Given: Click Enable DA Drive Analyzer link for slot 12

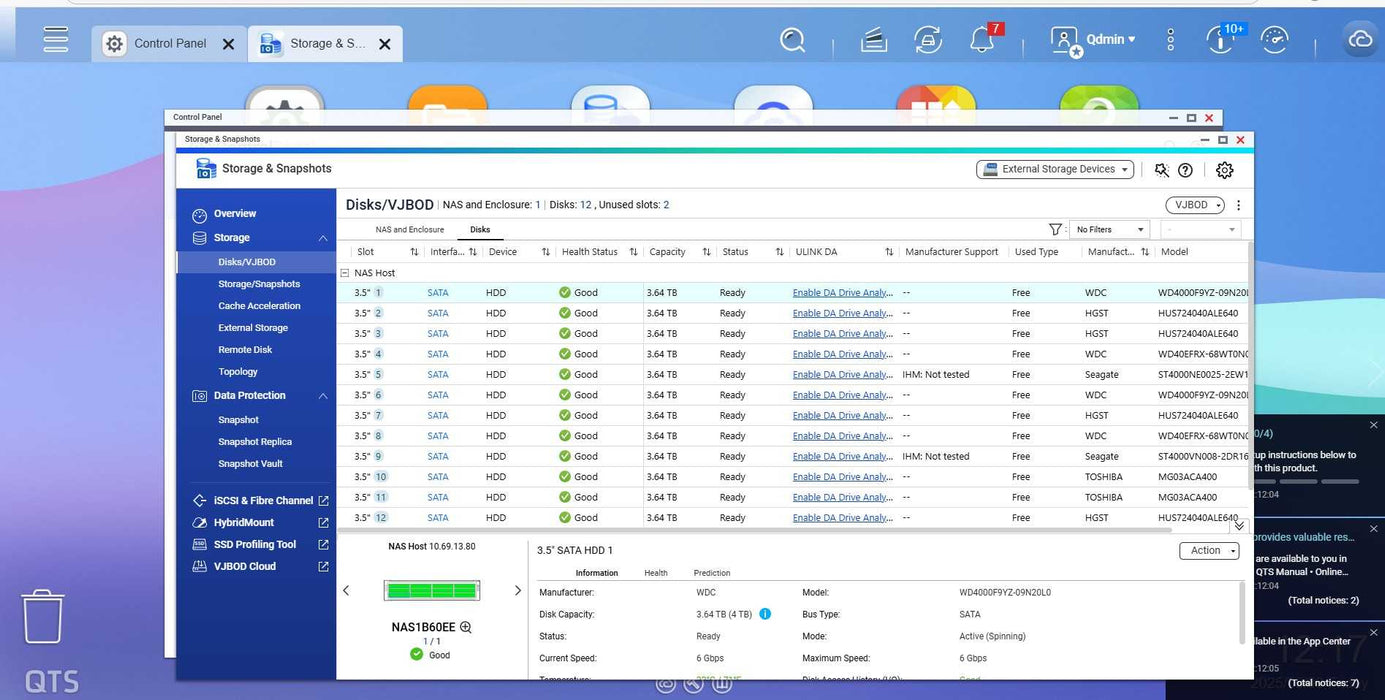Looking at the screenshot, I should coord(843,518).
